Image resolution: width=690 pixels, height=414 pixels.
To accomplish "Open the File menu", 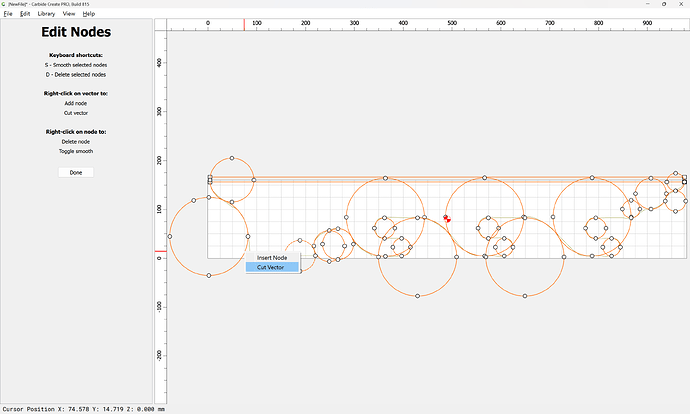I will [7, 14].
